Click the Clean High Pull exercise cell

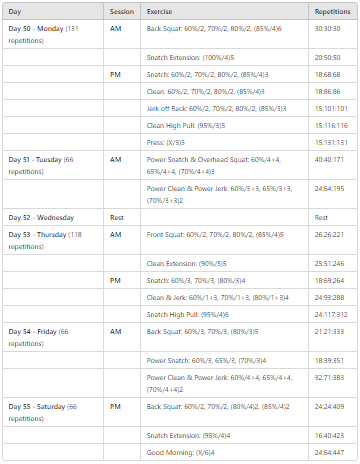(224, 126)
